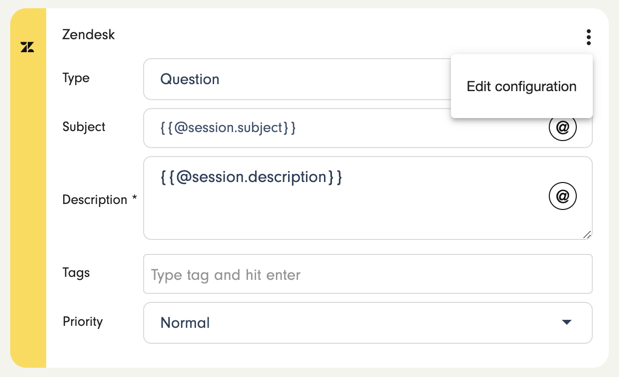
Task: Click the Priority dropdown caret arrow
Action: [x=566, y=323]
